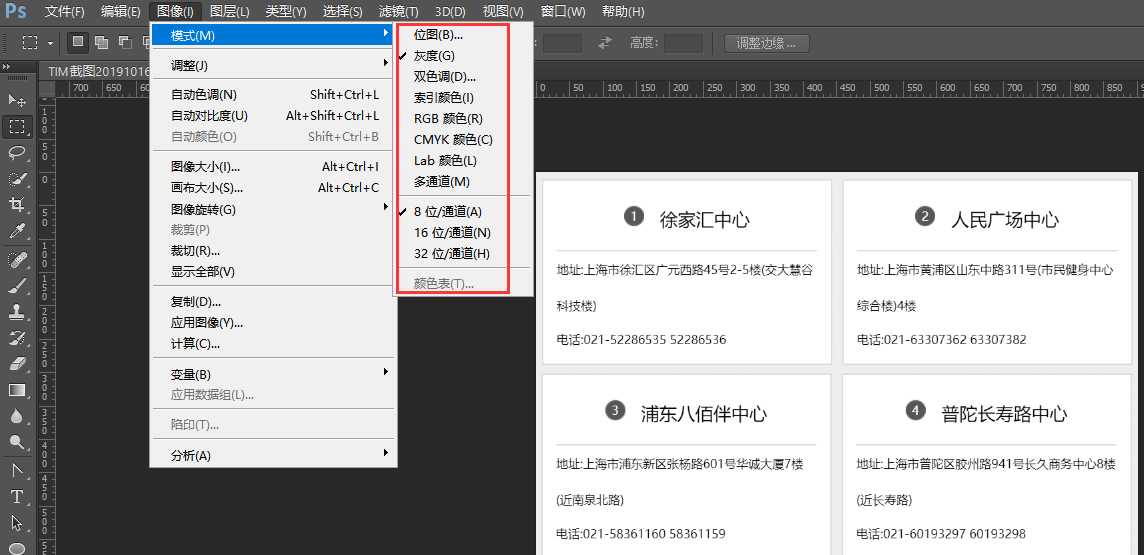Open the 窗口(W) menu
The width and height of the screenshot is (1144, 555).
point(563,12)
